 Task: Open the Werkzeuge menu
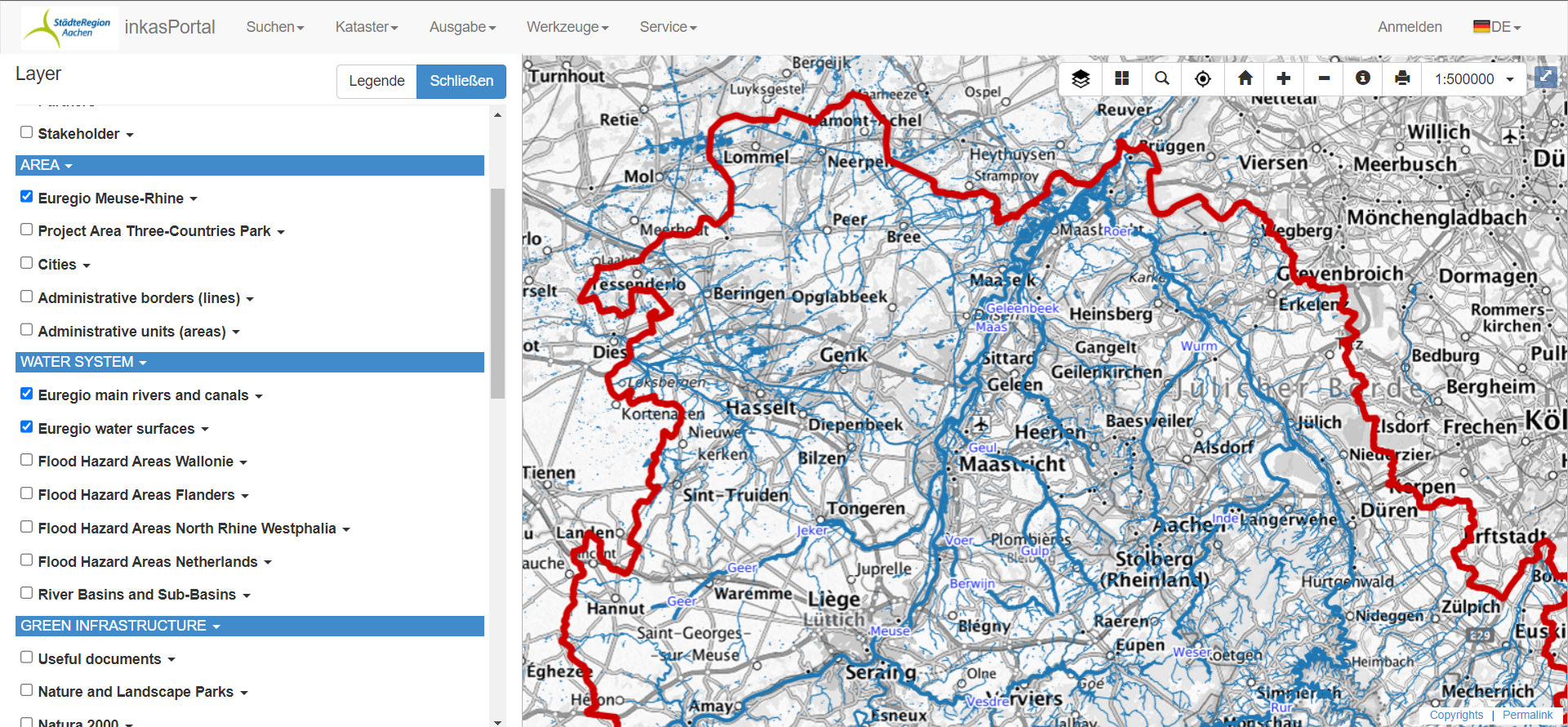(x=567, y=27)
